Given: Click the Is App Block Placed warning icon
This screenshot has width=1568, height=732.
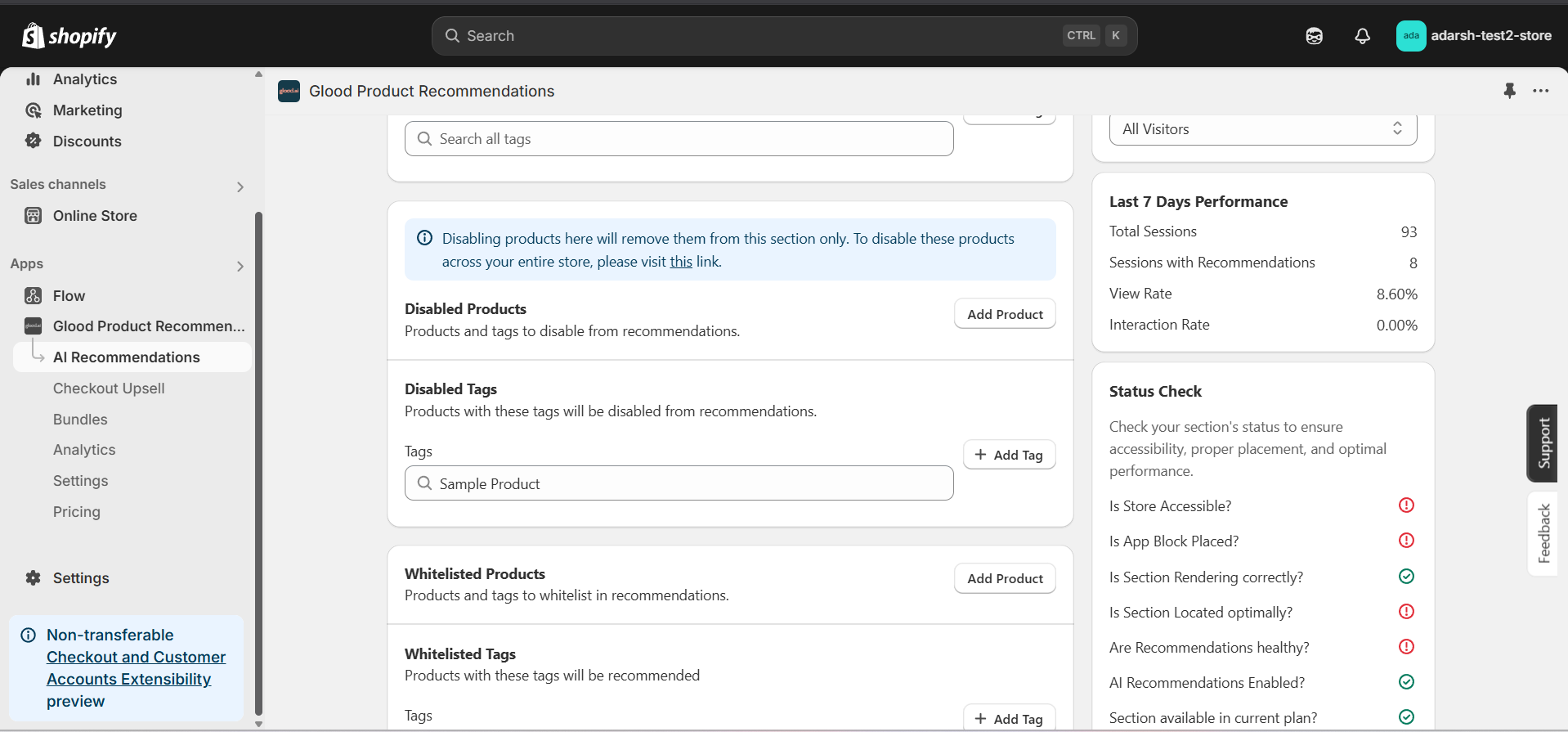Looking at the screenshot, I should (1406, 541).
